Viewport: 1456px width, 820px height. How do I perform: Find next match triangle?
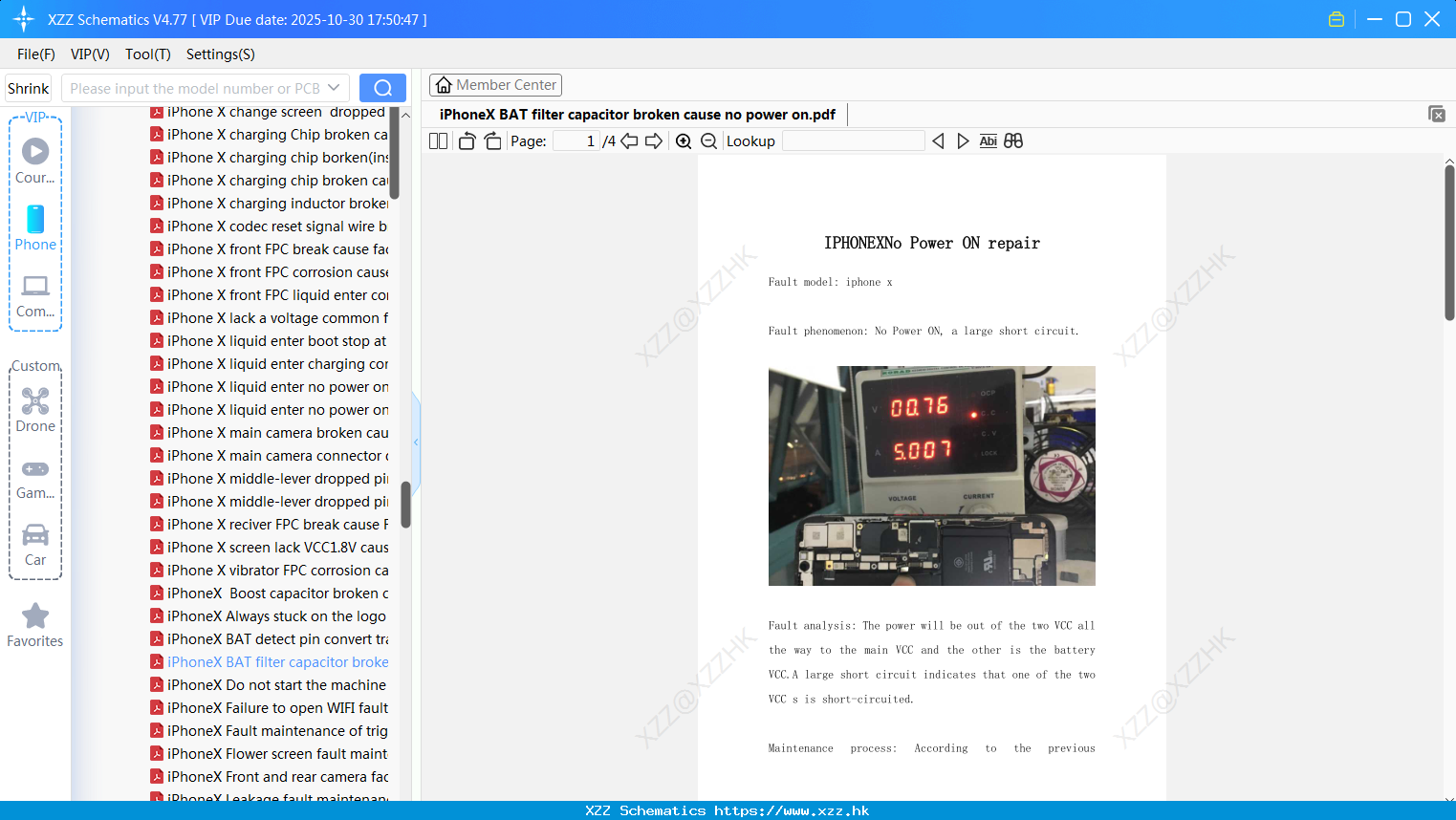coord(963,141)
